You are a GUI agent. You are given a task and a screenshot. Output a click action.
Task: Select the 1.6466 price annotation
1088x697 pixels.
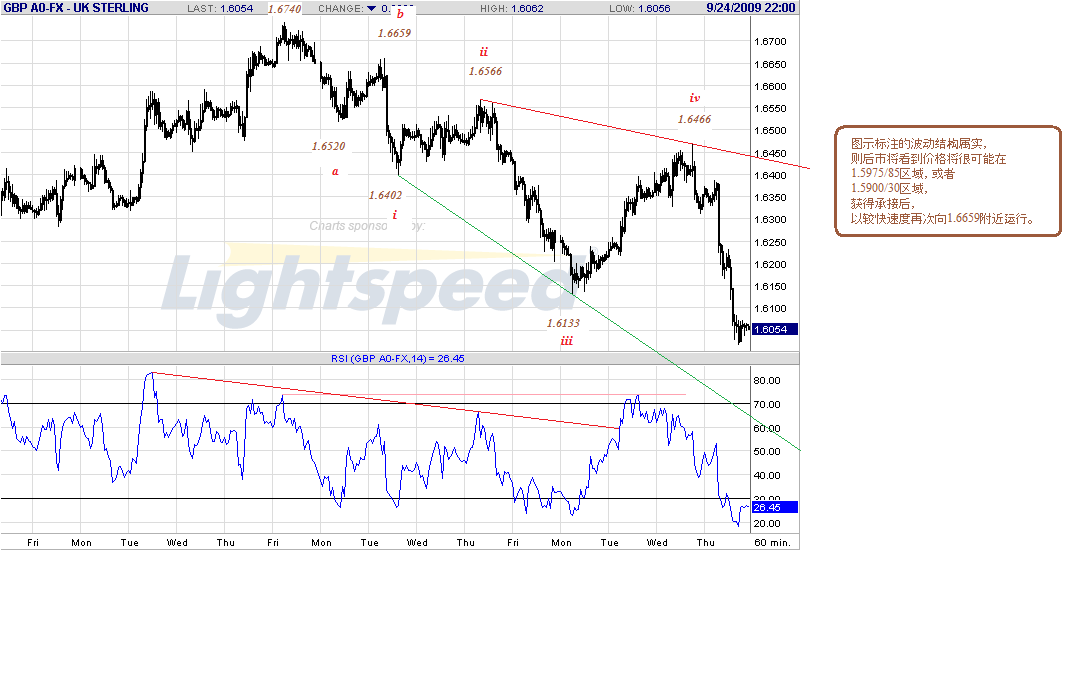tap(695, 119)
